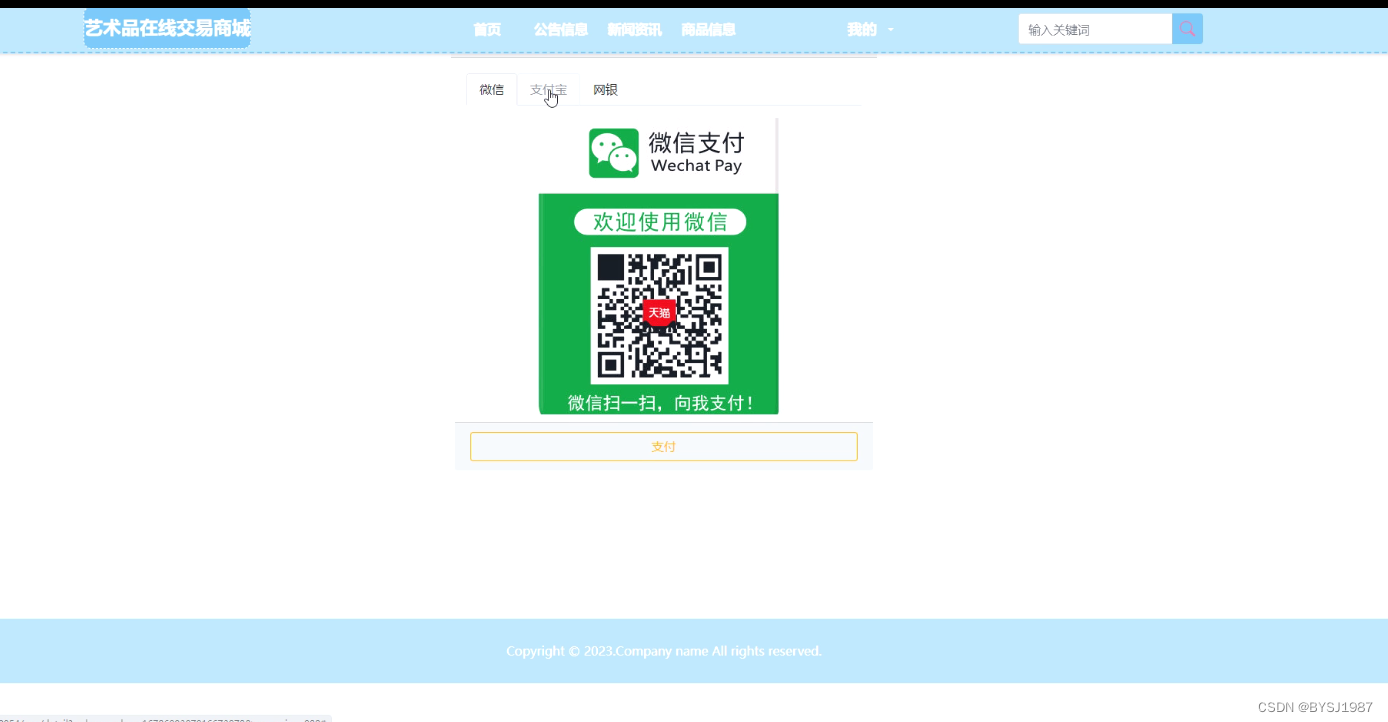The height and width of the screenshot is (722, 1388).
Task: Open 商品信息 in navigation bar
Action: click(708, 30)
